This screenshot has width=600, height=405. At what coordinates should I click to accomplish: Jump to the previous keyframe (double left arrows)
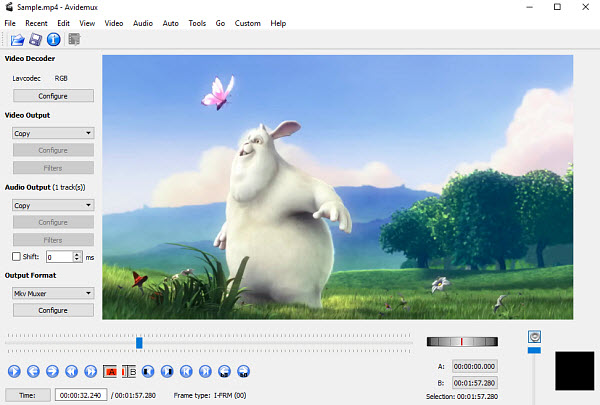[72, 371]
